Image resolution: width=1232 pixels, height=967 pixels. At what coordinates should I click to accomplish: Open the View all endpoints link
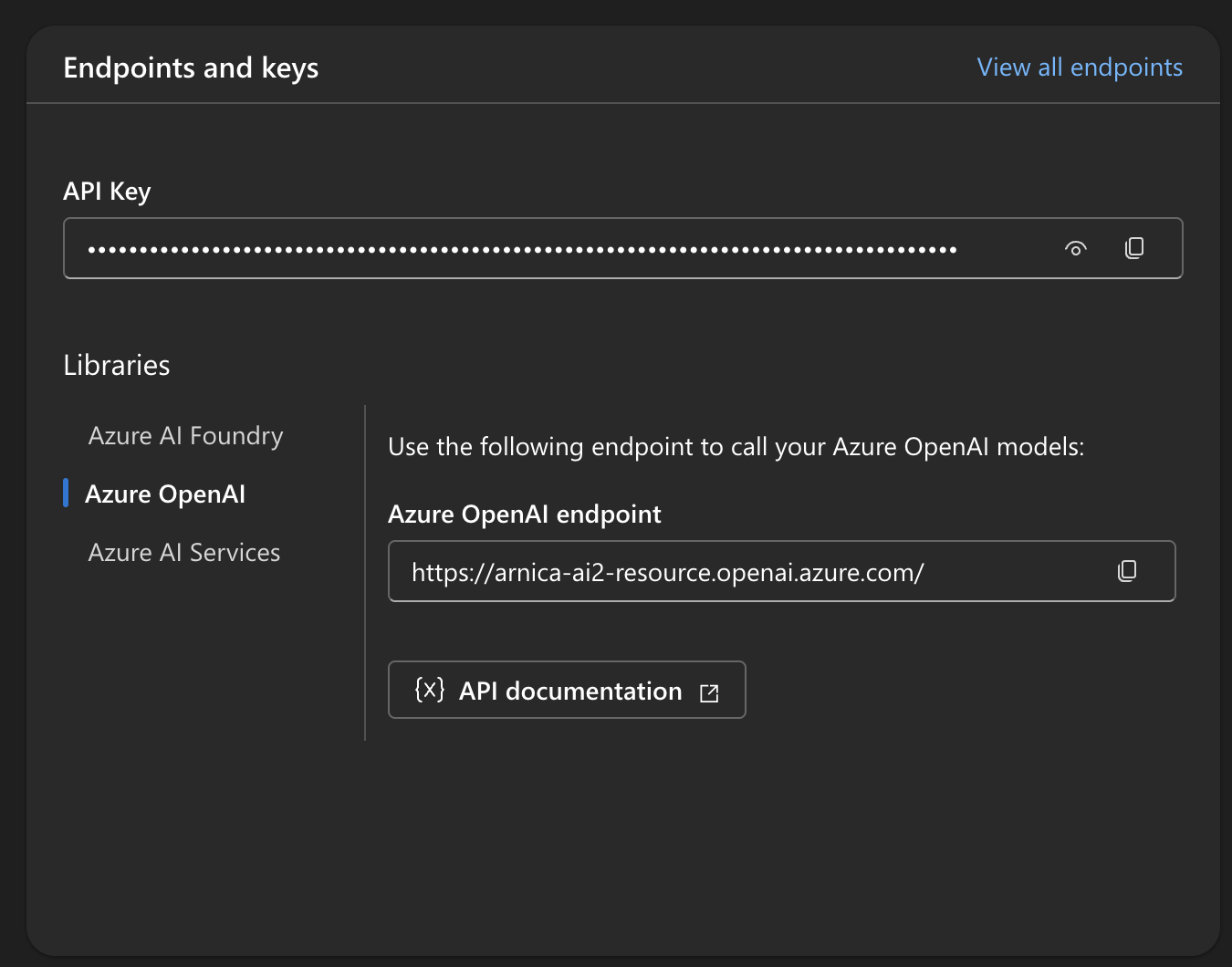(1079, 68)
